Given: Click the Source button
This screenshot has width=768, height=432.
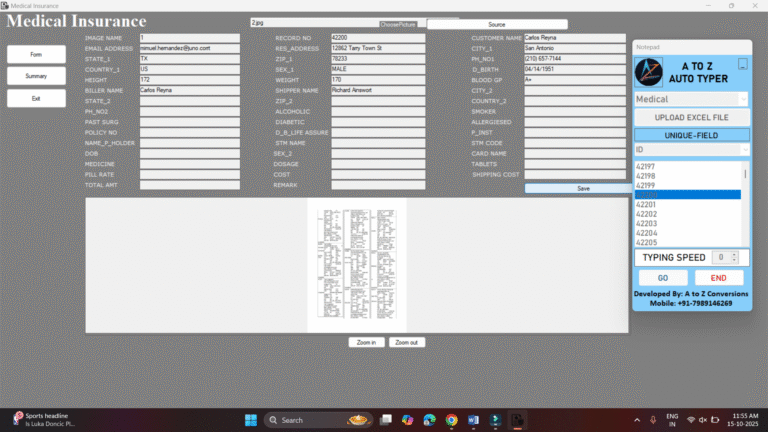Looking at the screenshot, I should point(497,24).
